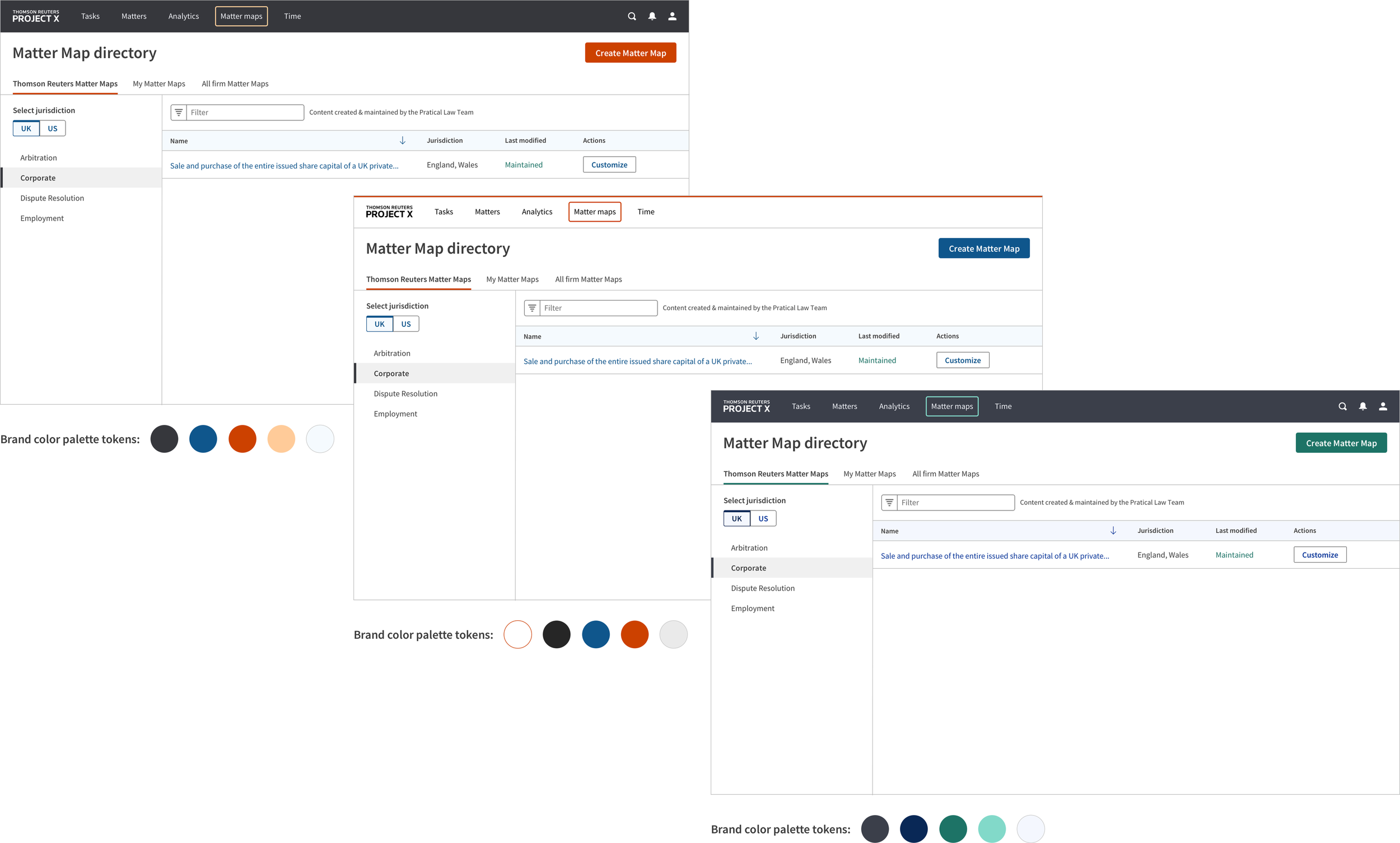This screenshot has width=1400, height=843.
Task: Click search icon in green-themed navbar
Action: click(1343, 406)
